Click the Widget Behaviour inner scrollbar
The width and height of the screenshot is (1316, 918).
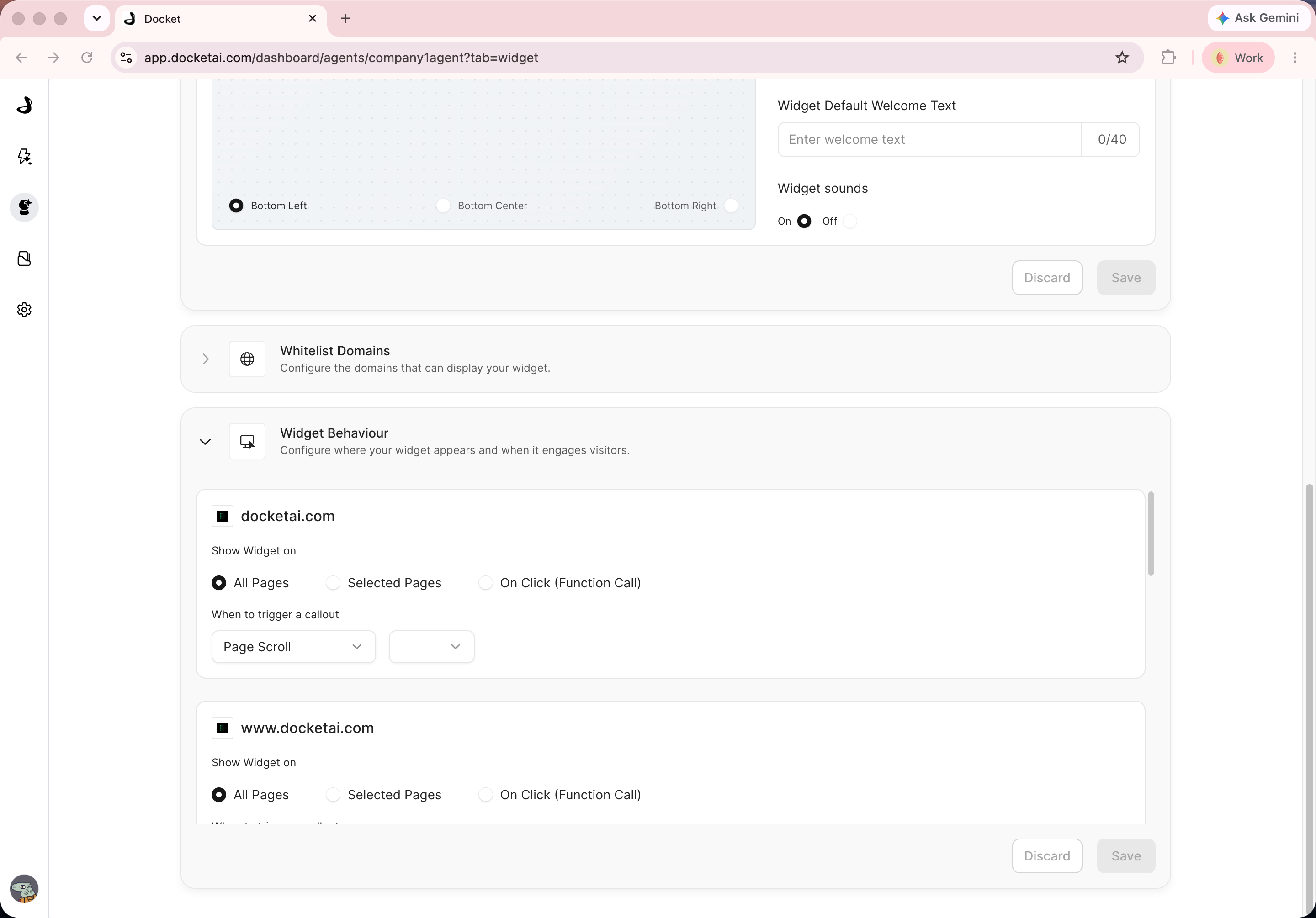[x=1150, y=533]
